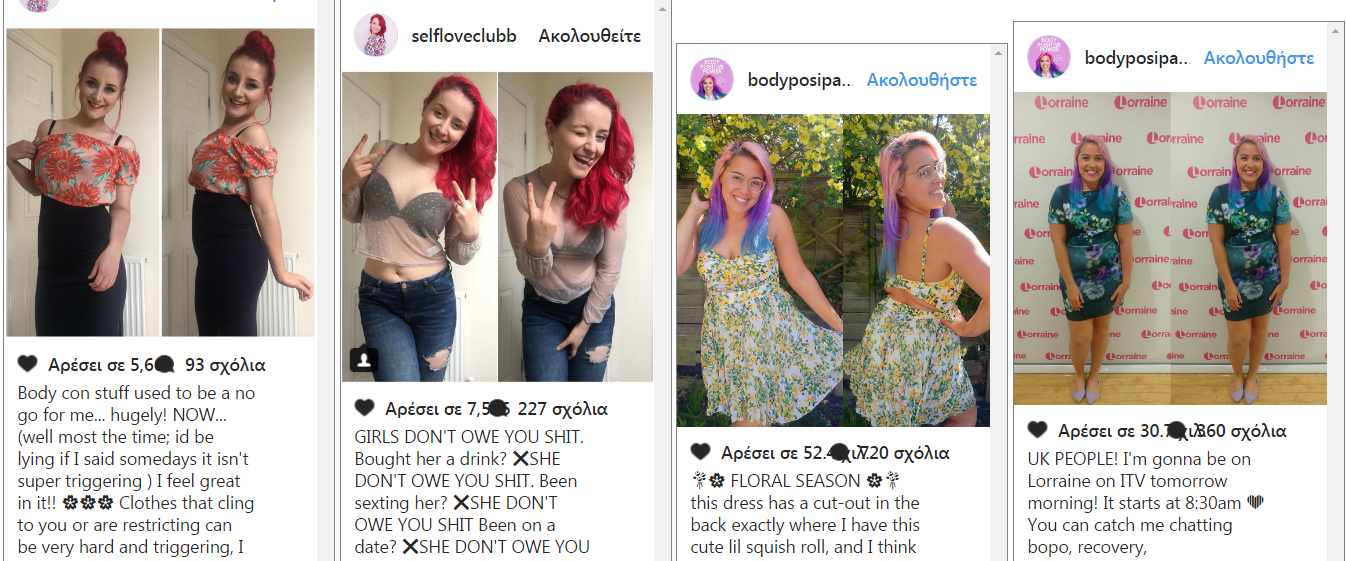The height and width of the screenshot is (561, 1346).
Task: Open the 227 σχόλια comments link
Action: click(x=563, y=409)
